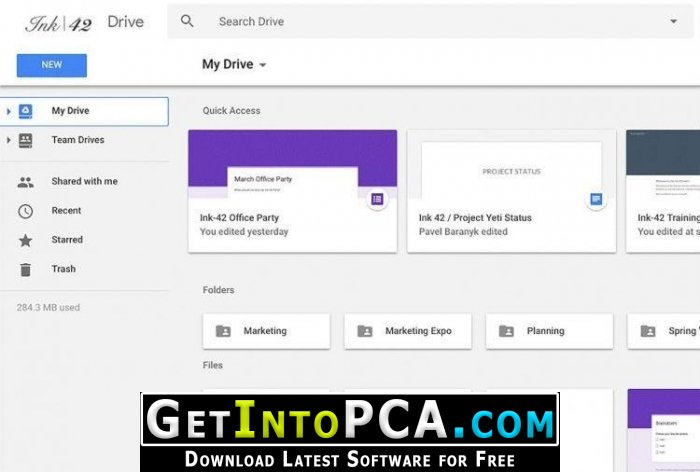The image size is (700, 472).
Task: Click the Shared with me people icon
Action: click(25, 182)
